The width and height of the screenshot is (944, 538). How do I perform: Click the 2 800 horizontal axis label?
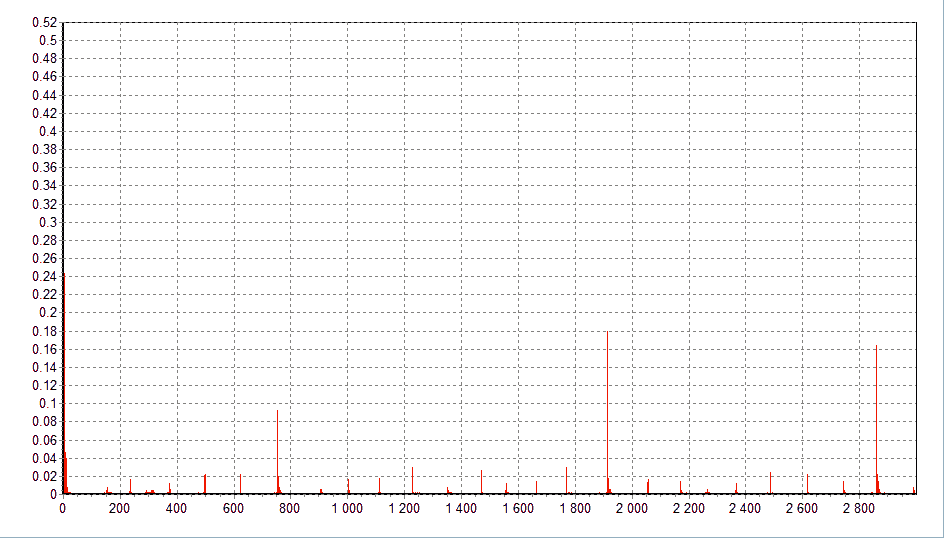click(x=860, y=509)
